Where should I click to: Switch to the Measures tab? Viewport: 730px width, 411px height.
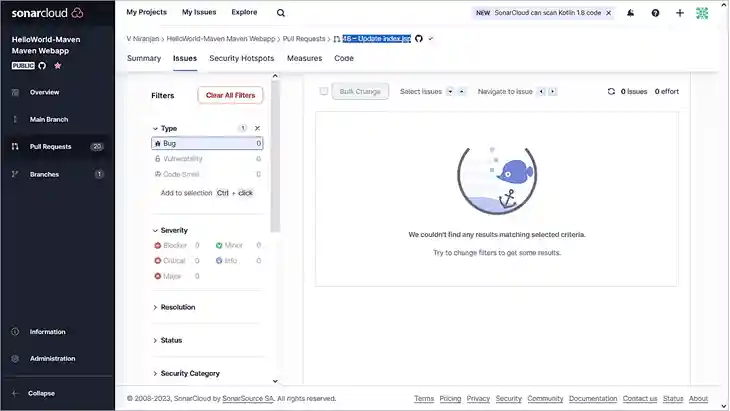coord(304,58)
